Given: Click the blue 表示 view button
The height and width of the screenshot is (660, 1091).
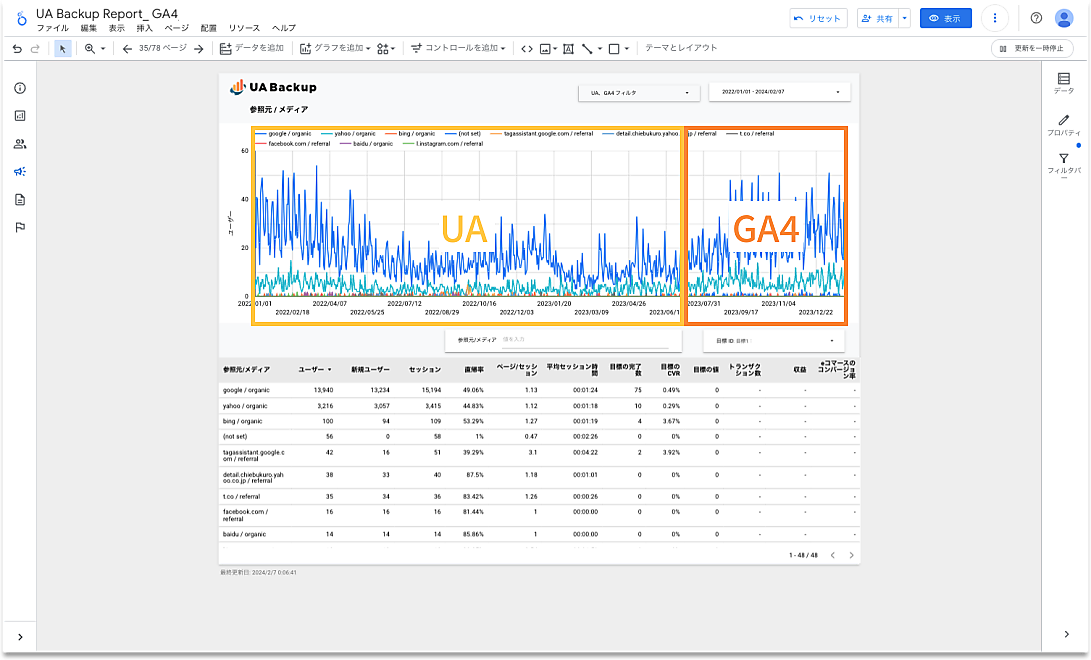Looking at the screenshot, I should [945, 18].
